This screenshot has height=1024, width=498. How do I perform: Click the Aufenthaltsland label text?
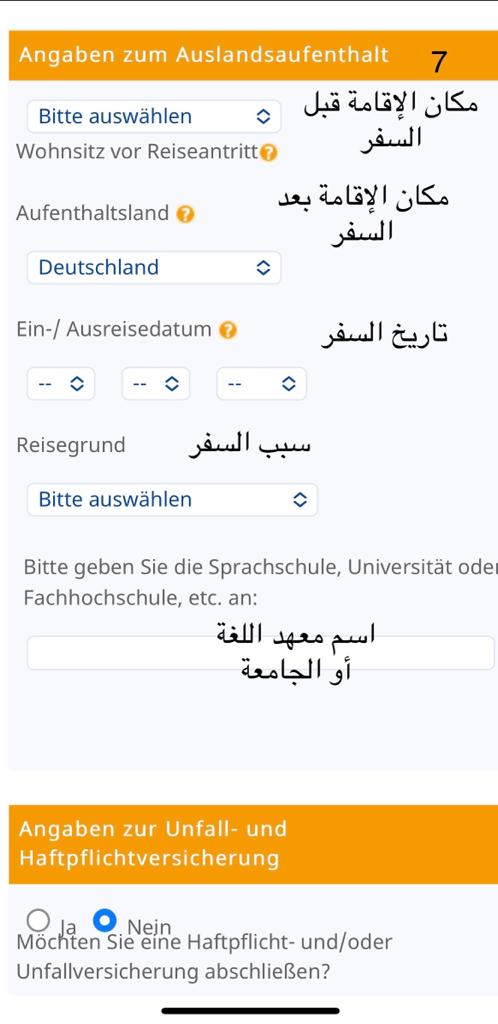click(x=93, y=214)
